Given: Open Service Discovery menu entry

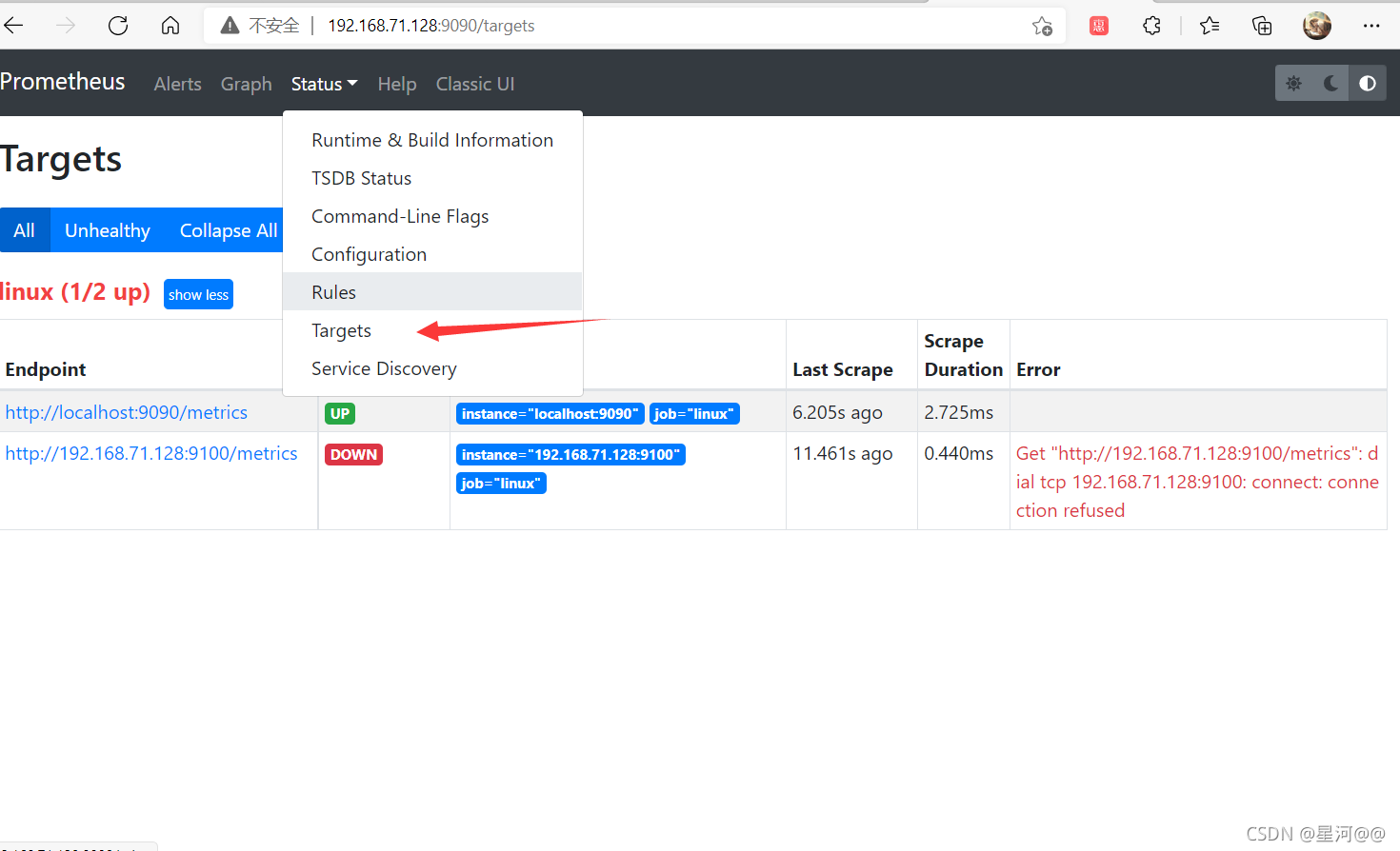Looking at the screenshot, I should (432, 368).
